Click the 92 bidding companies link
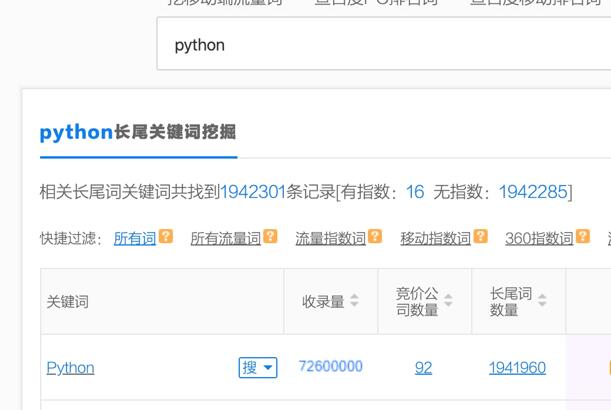Image resolution: width=611 pixels, height=410 pixels. coord(423,367)
